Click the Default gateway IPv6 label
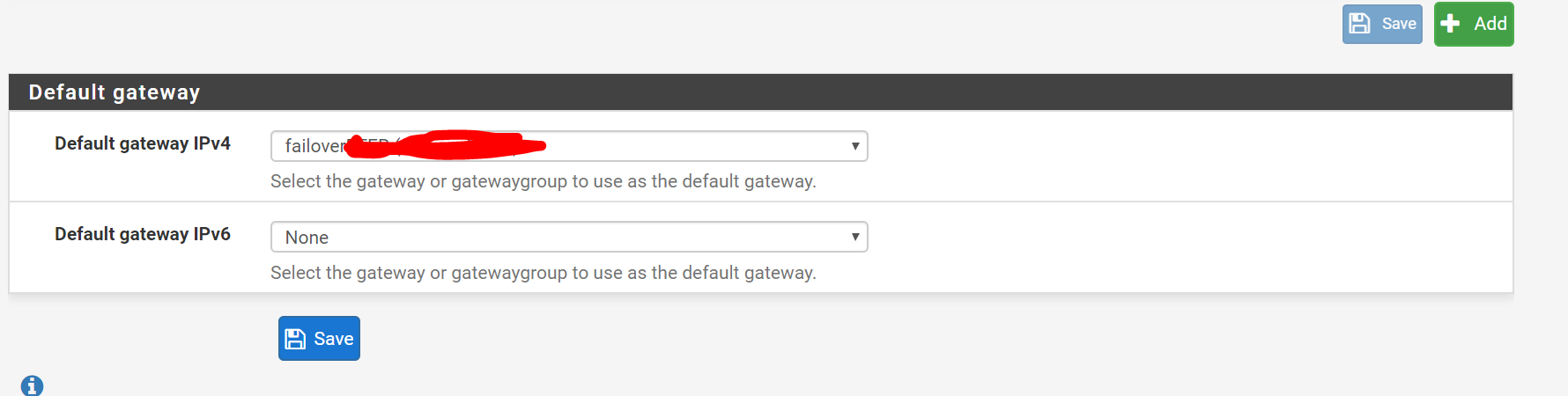 click(143, 234)
